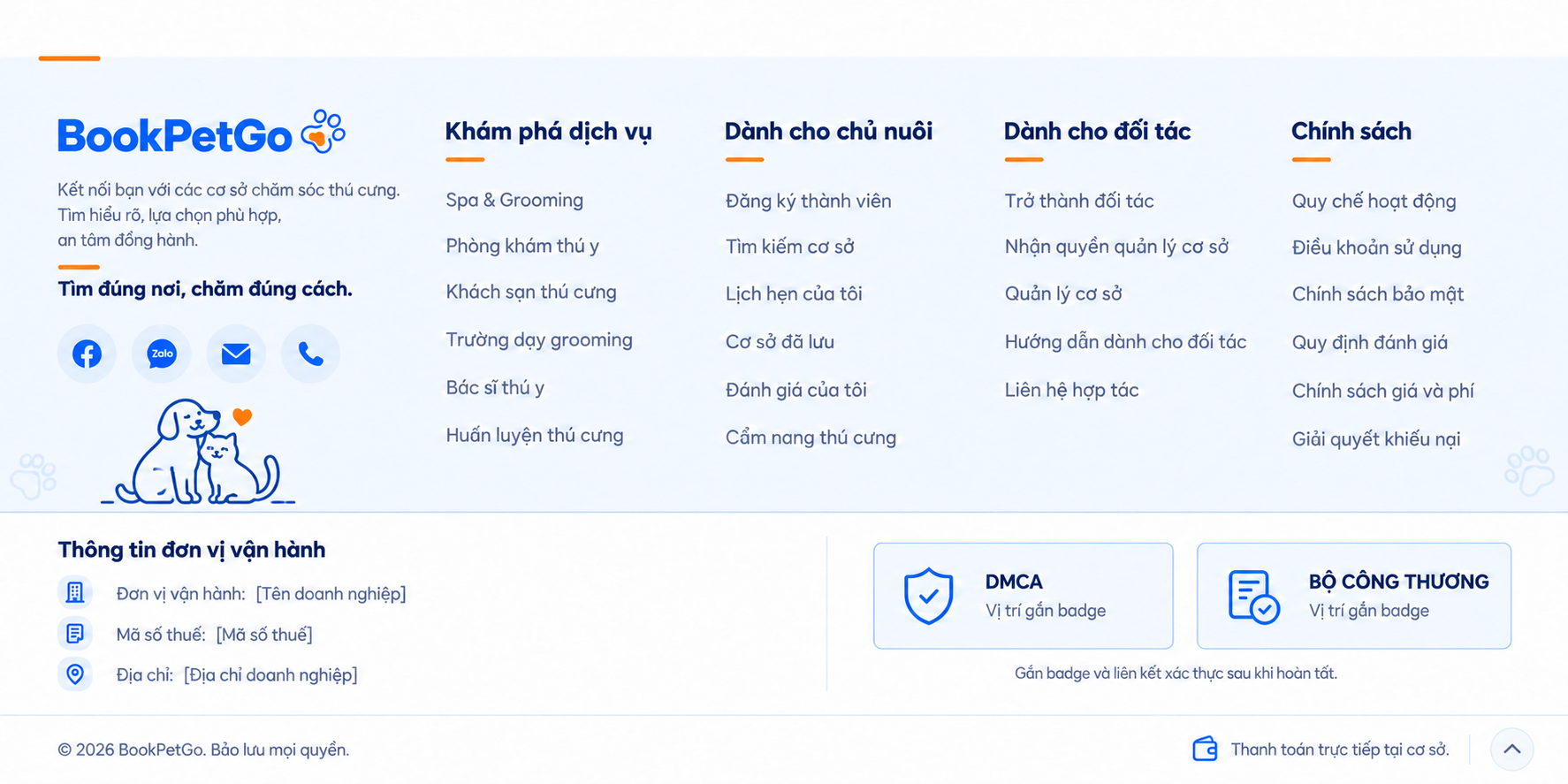Click the BookPetGo logo
Viewport: 1568px width, 784px height.
[202, 133]
